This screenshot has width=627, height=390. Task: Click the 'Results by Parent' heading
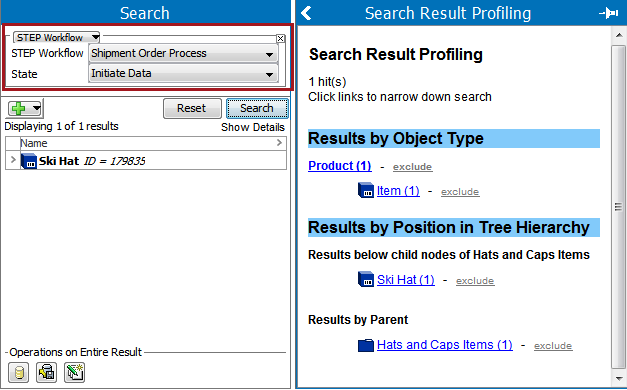click(358, 320)
